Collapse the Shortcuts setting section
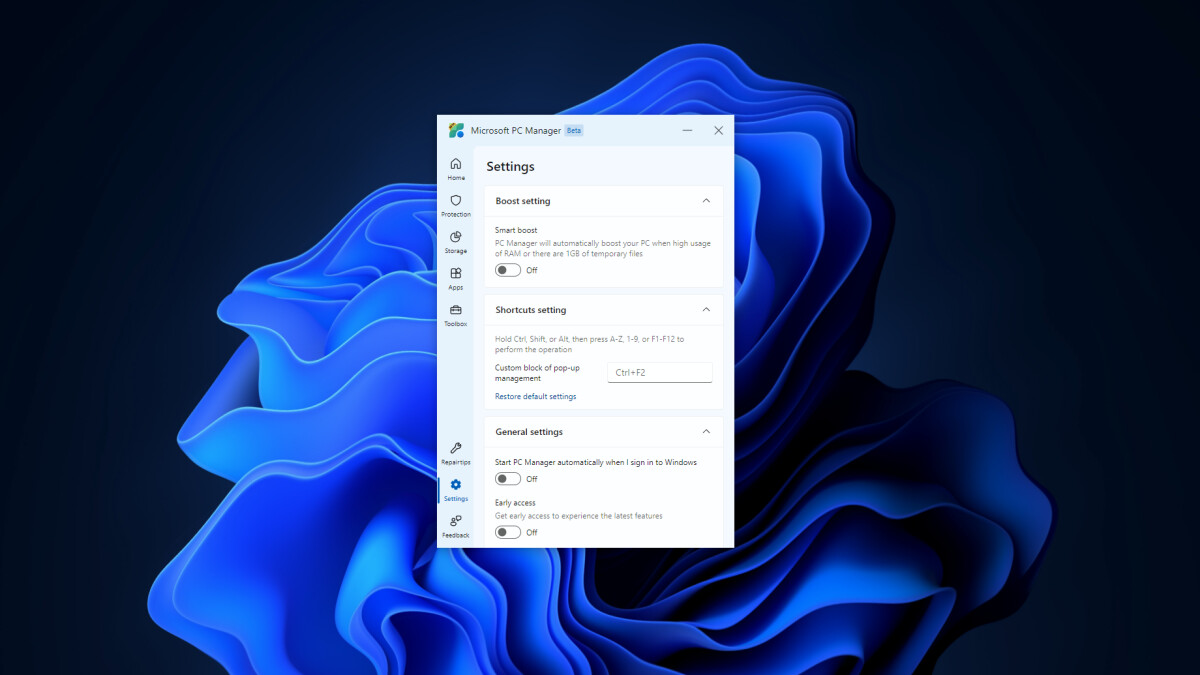 point(705,309)
